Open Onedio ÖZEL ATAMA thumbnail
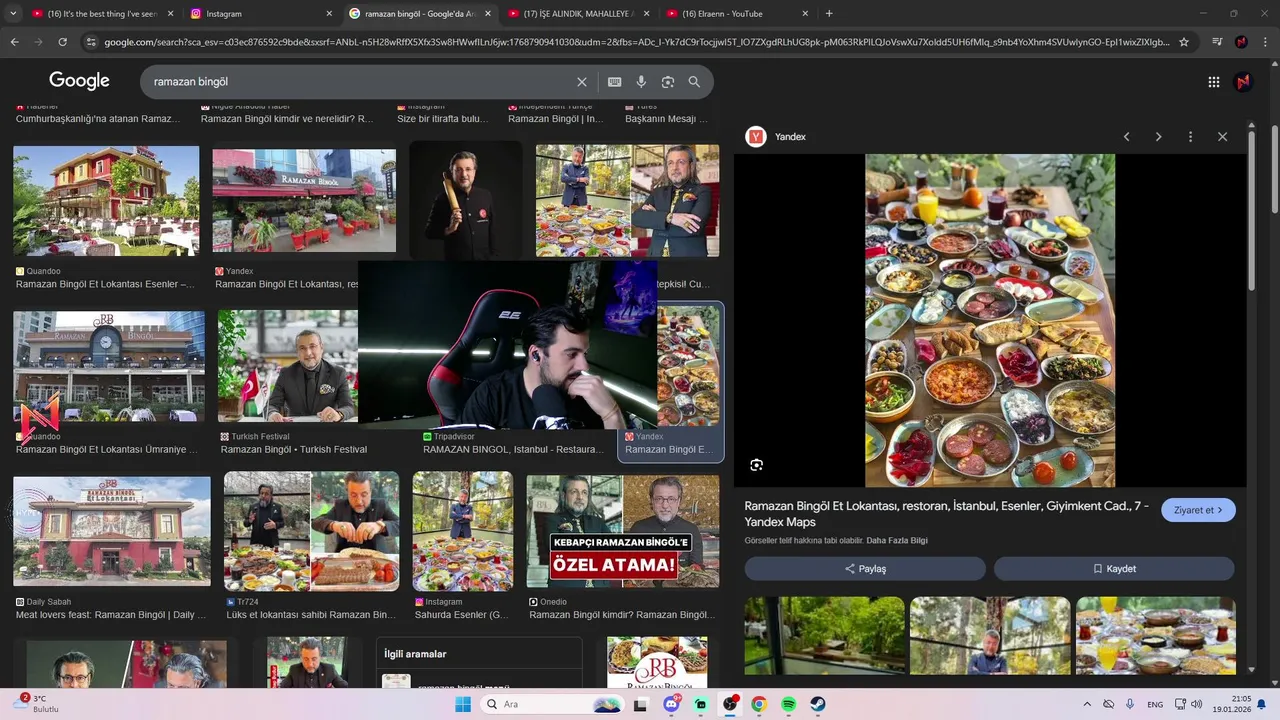The image size is (1280, 720). click(623, 531)
